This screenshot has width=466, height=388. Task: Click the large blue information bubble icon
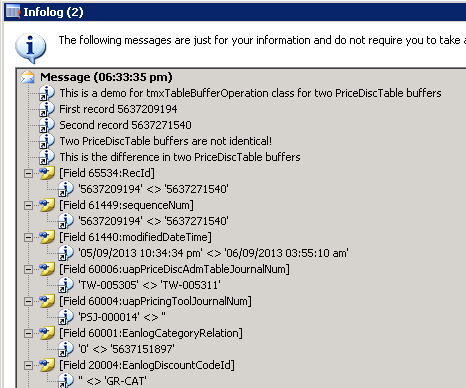30,48
